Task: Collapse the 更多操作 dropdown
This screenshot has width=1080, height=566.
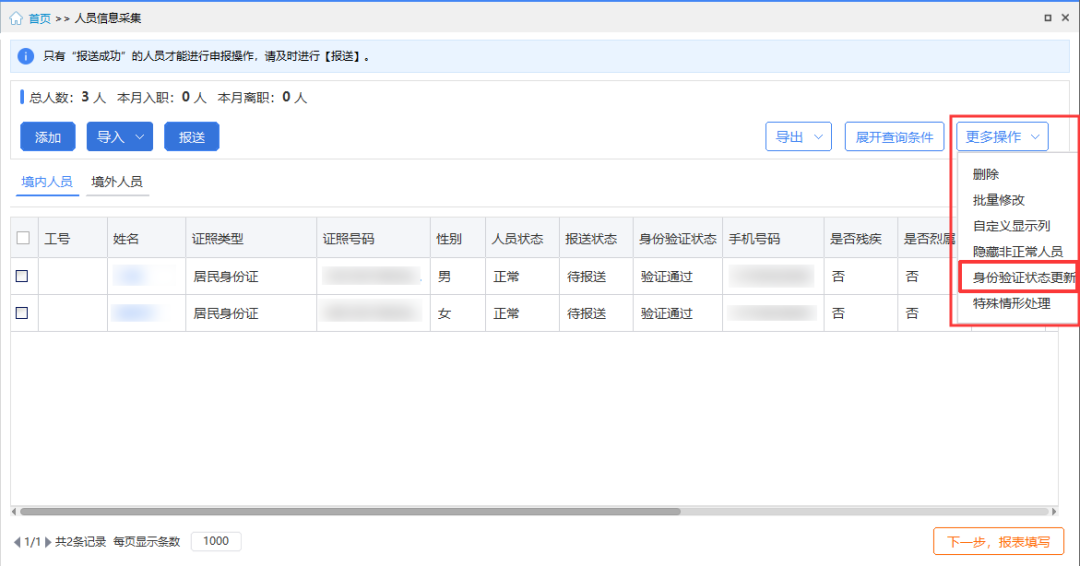Action: pyautogui.click(x=1002, y=137)
